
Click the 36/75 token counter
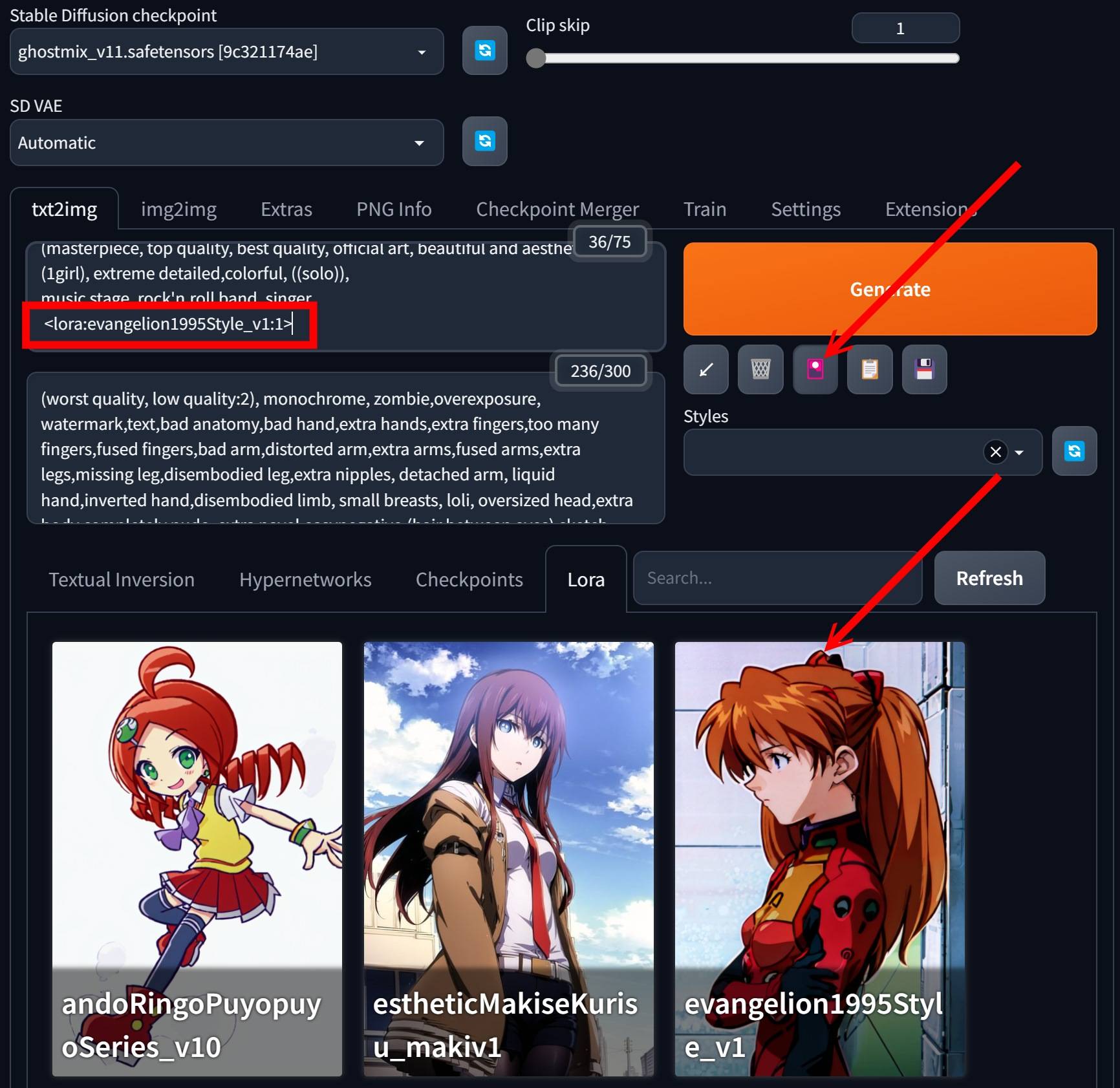609,241
